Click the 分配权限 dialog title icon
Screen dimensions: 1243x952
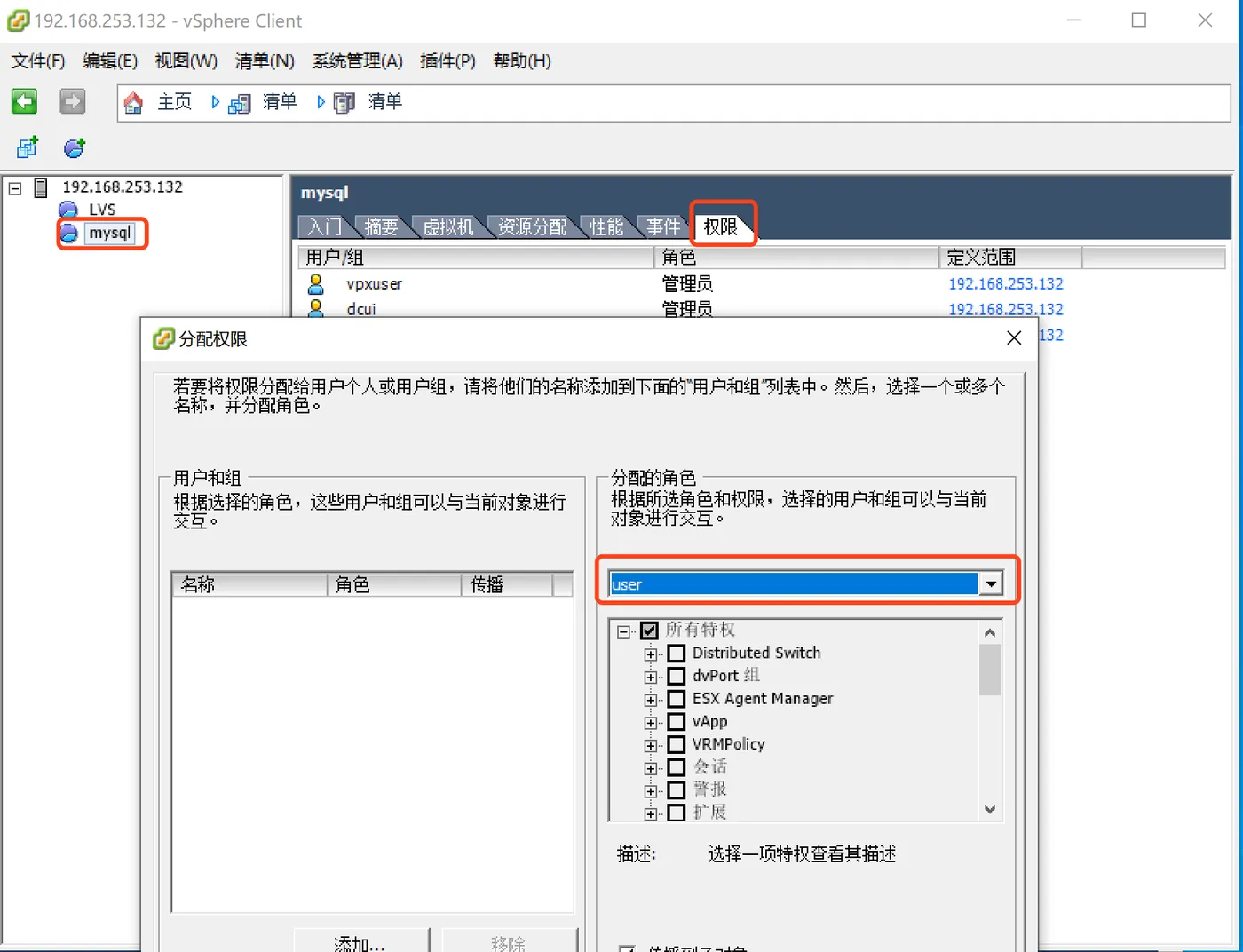point(163,338)
